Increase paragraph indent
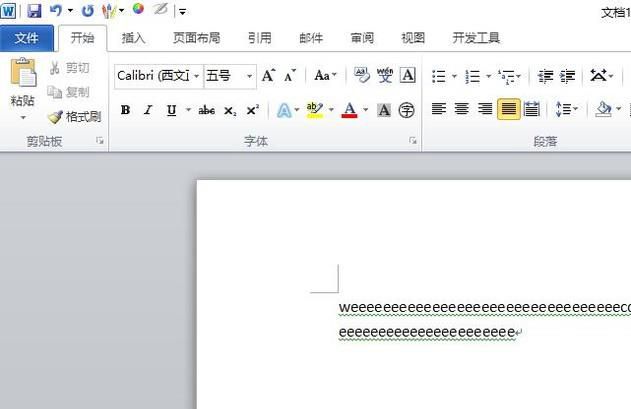This screenshot has height=409, width=631. (568, 76)
